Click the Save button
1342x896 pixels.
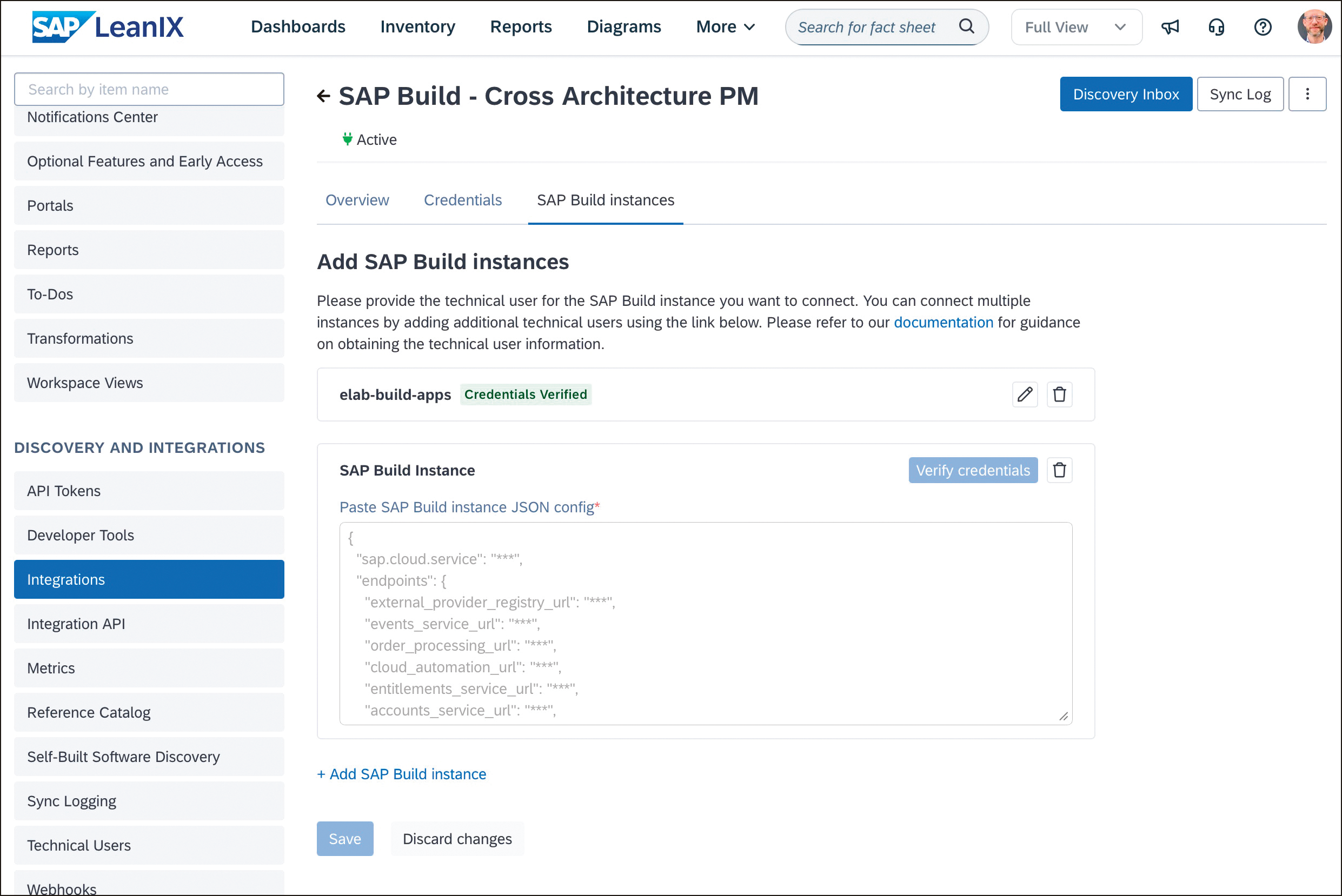click(344, 838)
